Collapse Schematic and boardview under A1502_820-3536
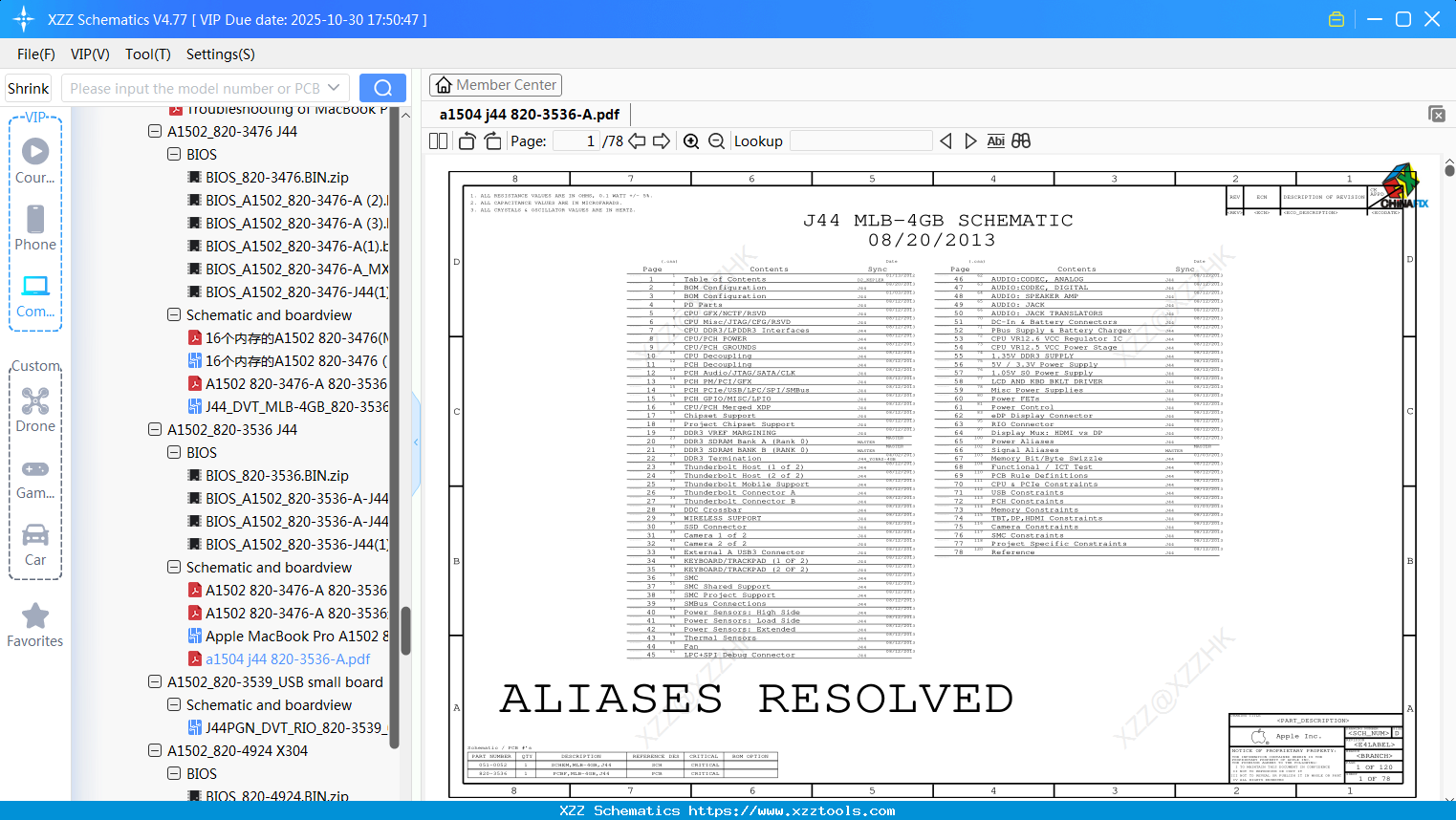Viewport: 1456px width, 820px height. 174,567
